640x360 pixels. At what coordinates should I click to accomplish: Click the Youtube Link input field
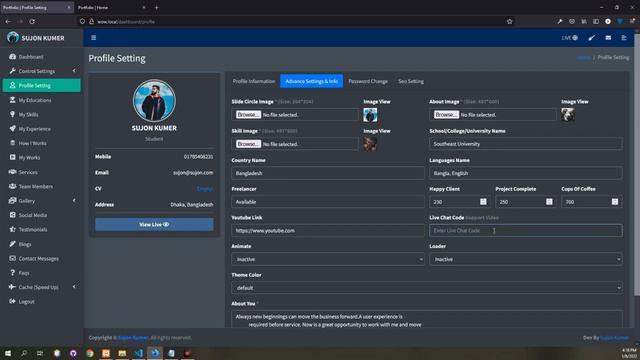pyautogui.click(x=328, y=231)
